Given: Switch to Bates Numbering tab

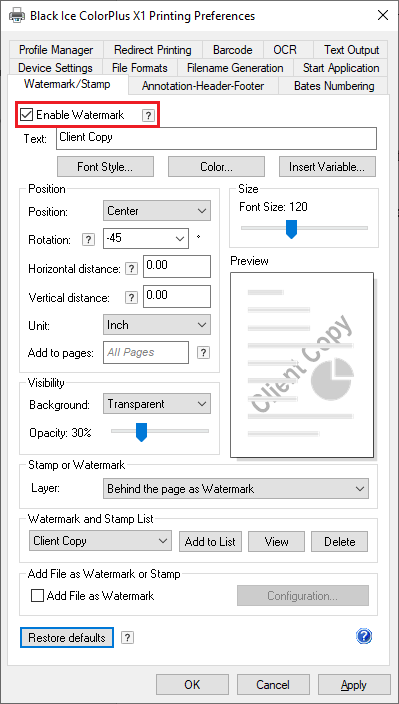Looking at the screenshot, I should point(334,86).
